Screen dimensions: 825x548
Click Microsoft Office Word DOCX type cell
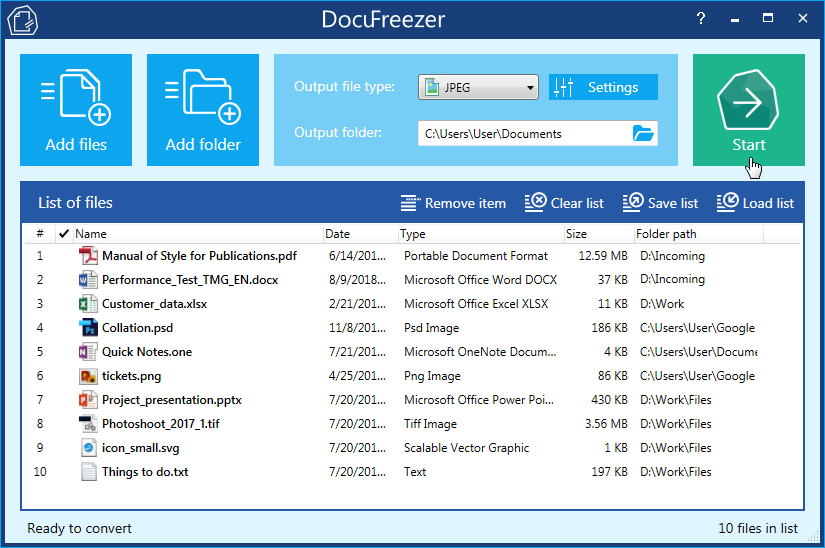(480, 280)
